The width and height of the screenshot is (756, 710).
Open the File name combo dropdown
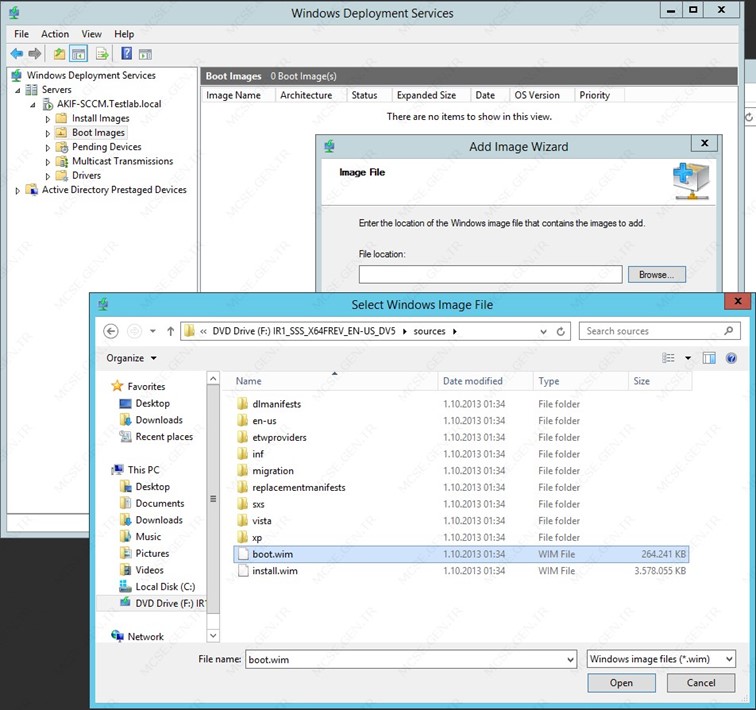[570, 659]
